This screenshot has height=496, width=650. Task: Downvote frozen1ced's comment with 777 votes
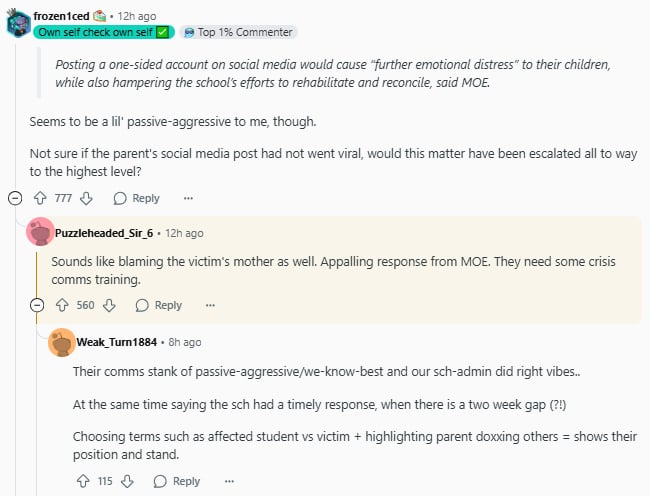[x=86, y=198]
